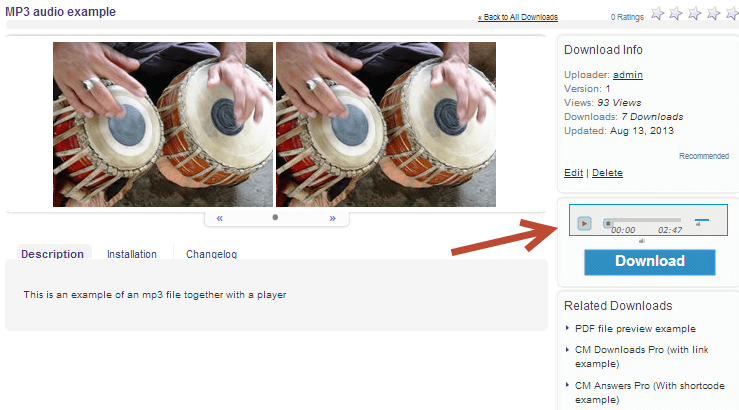Edit this download entry
739x410 pixels.
point(574,173)
